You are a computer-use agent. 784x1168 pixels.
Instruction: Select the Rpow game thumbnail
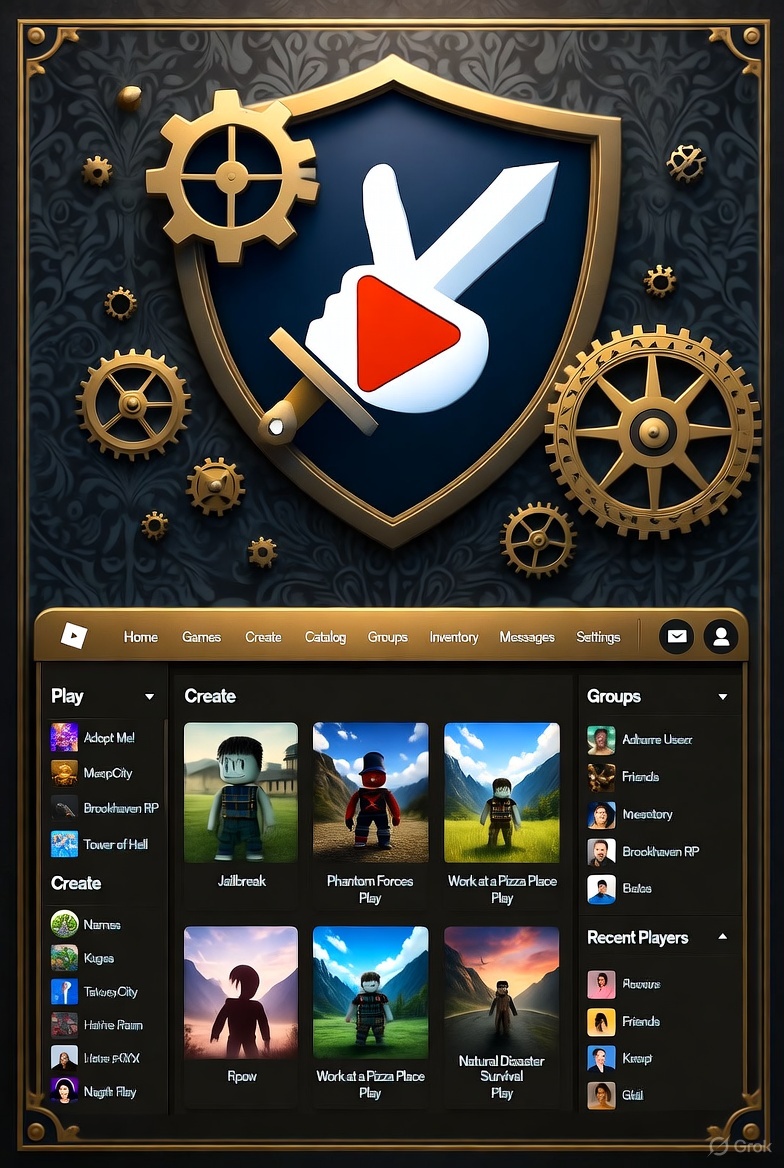pyautogui.click(x=241, y=992)
